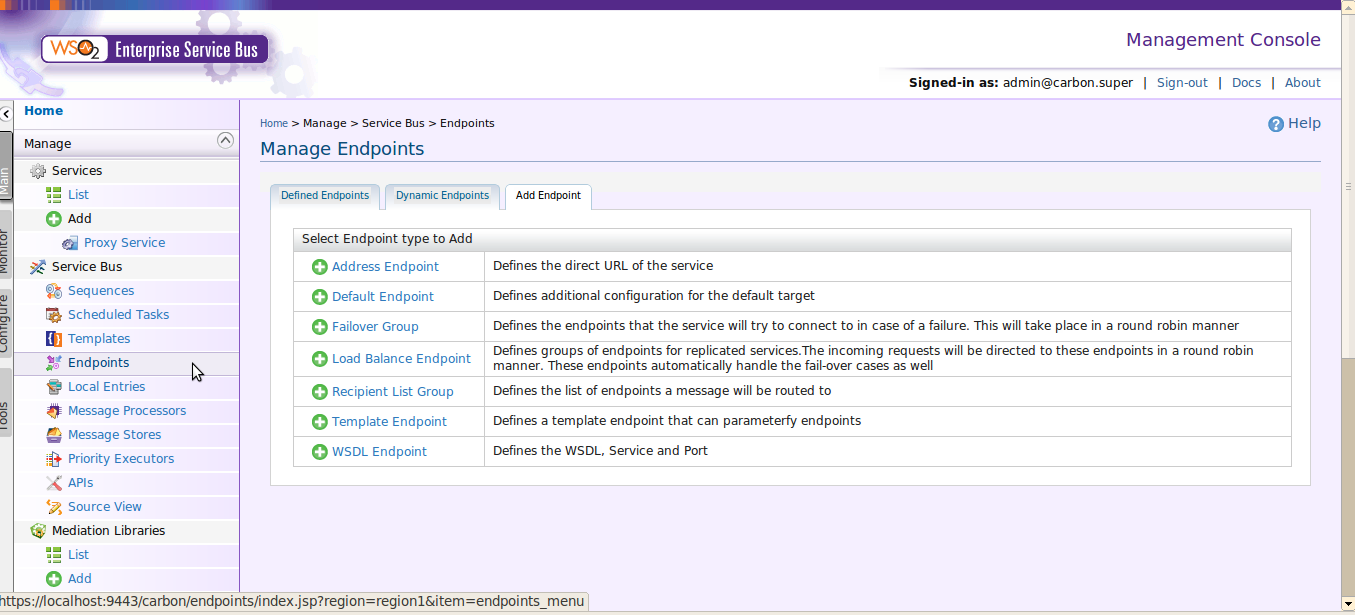Select the Endpoints icon
Image resolution: width=1355 pixels, height=615 pixels.
[x=53, y=362]
